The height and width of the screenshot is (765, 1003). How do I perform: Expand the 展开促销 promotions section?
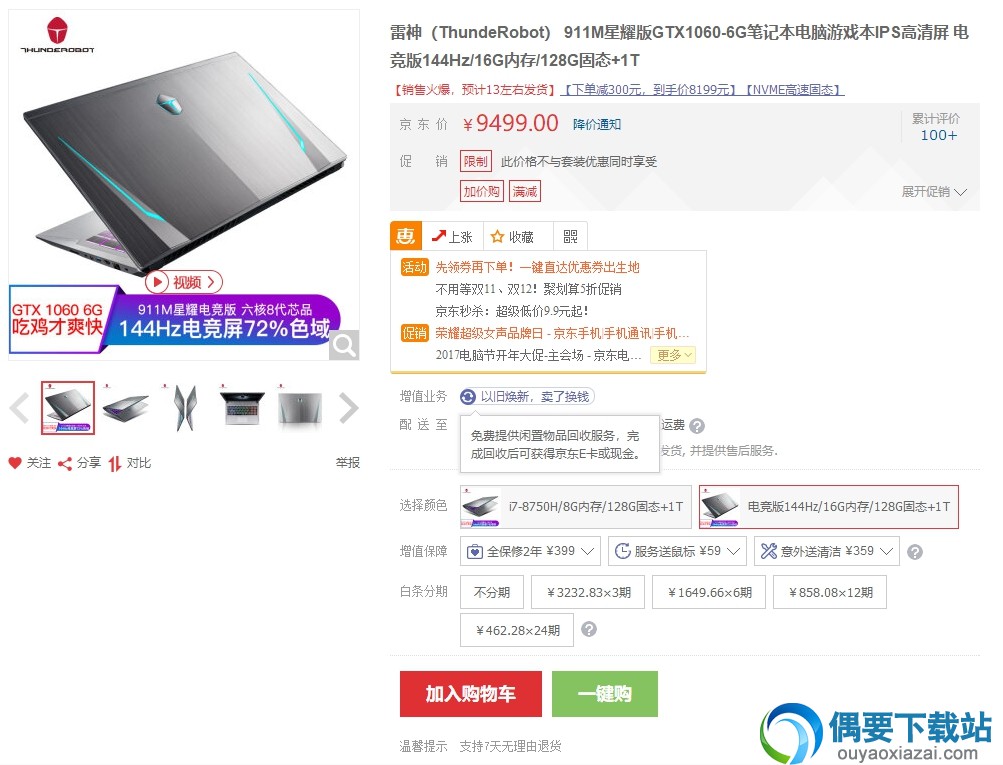pyautogui.click(x=934, y=191)
